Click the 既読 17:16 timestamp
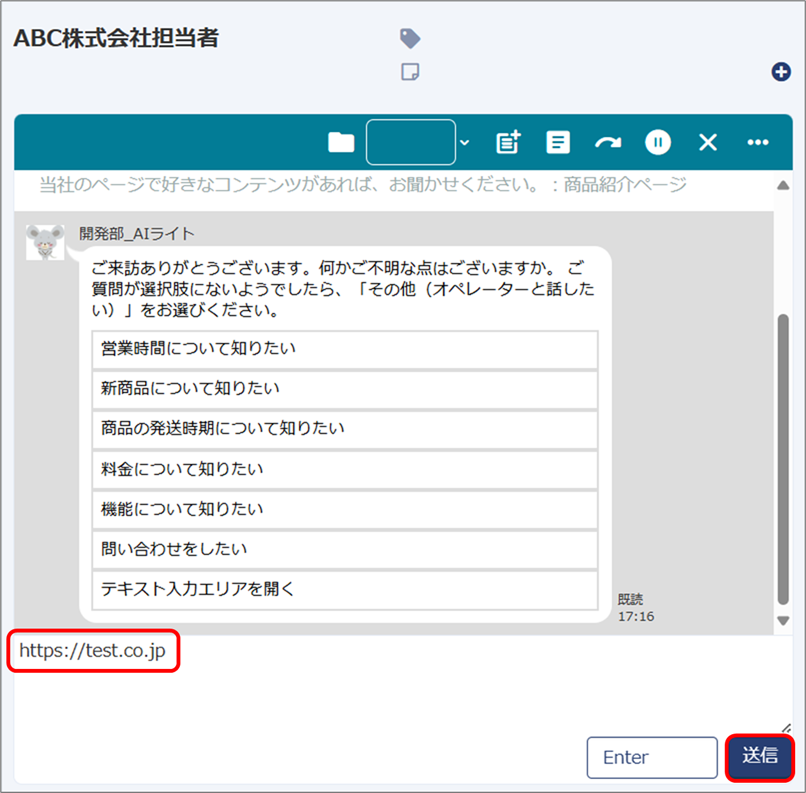The image size is (806, 793). [x=636, y=608]
